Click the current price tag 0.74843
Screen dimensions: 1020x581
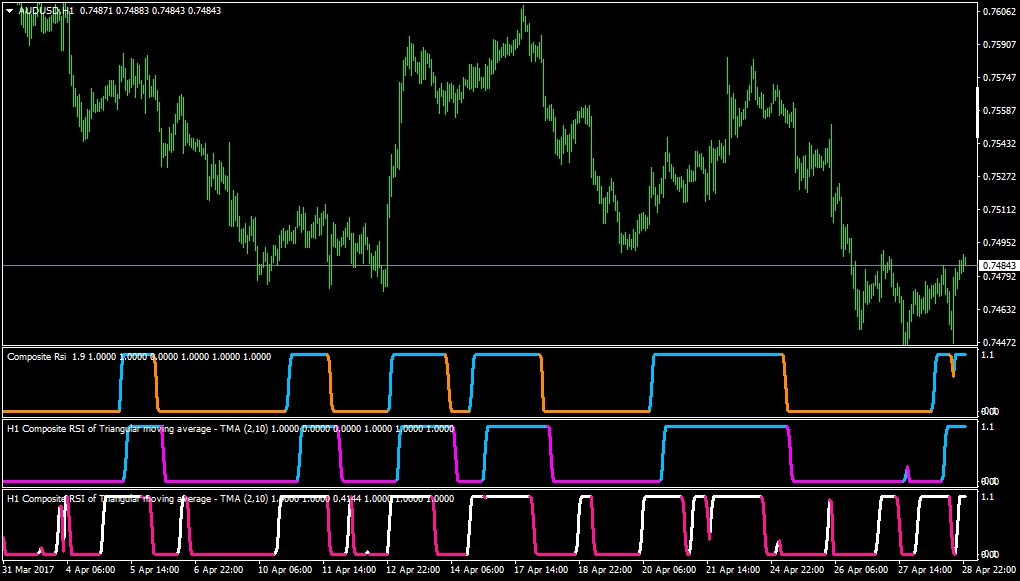(999, 265)
